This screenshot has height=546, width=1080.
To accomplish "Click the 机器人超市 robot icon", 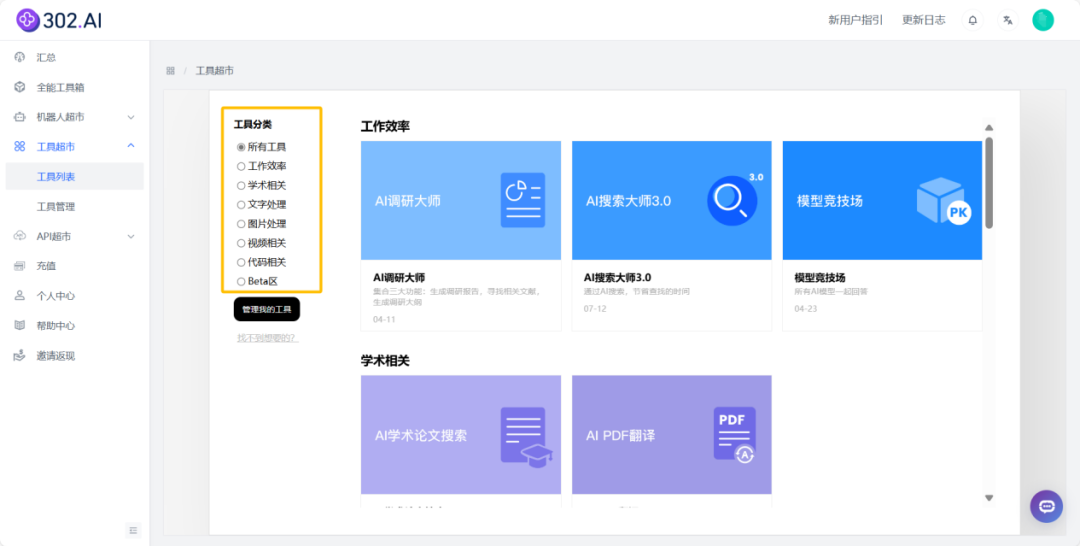I will [20, 117].
